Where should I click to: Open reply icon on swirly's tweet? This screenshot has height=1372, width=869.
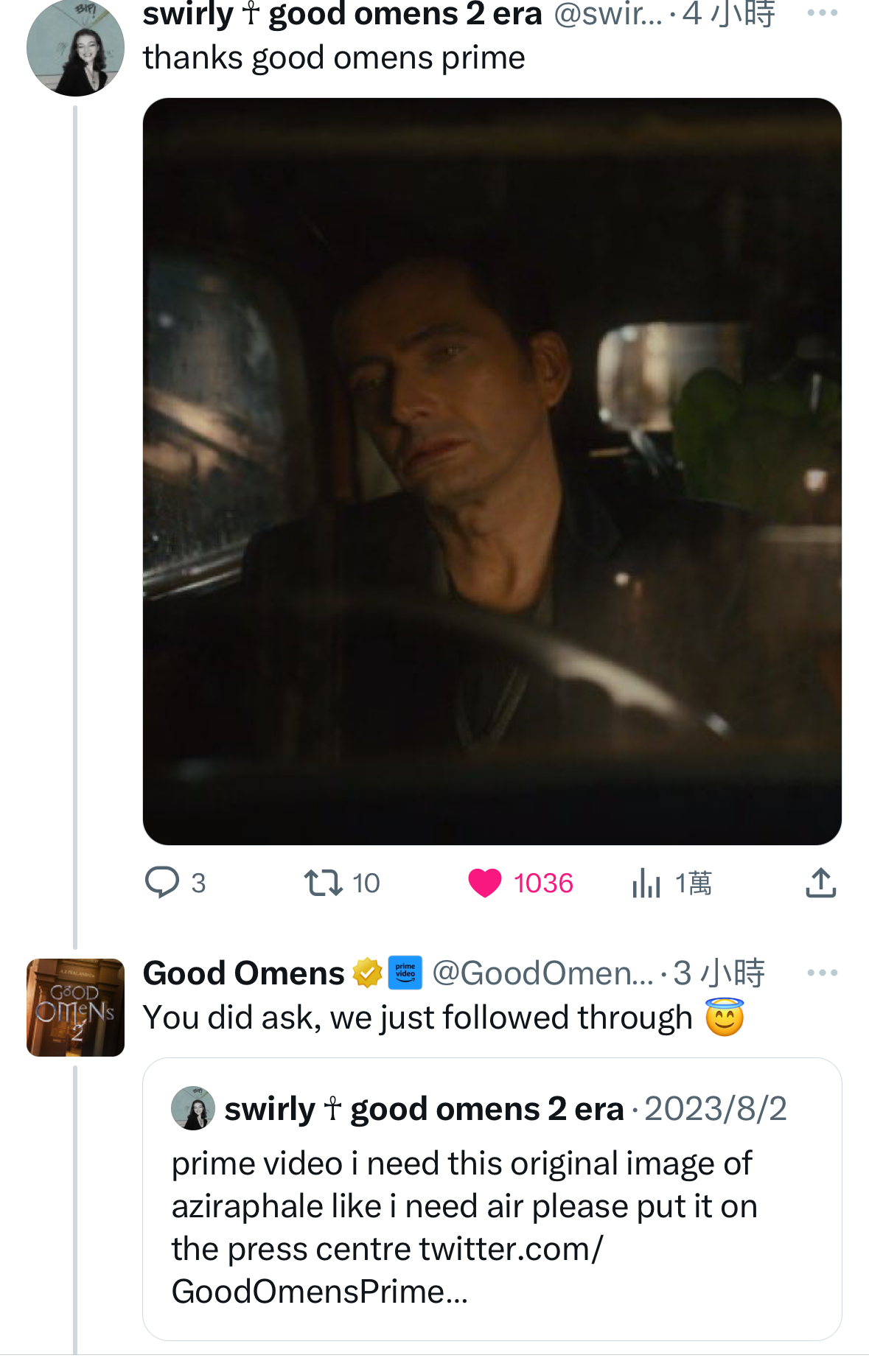tap(162, 882)
